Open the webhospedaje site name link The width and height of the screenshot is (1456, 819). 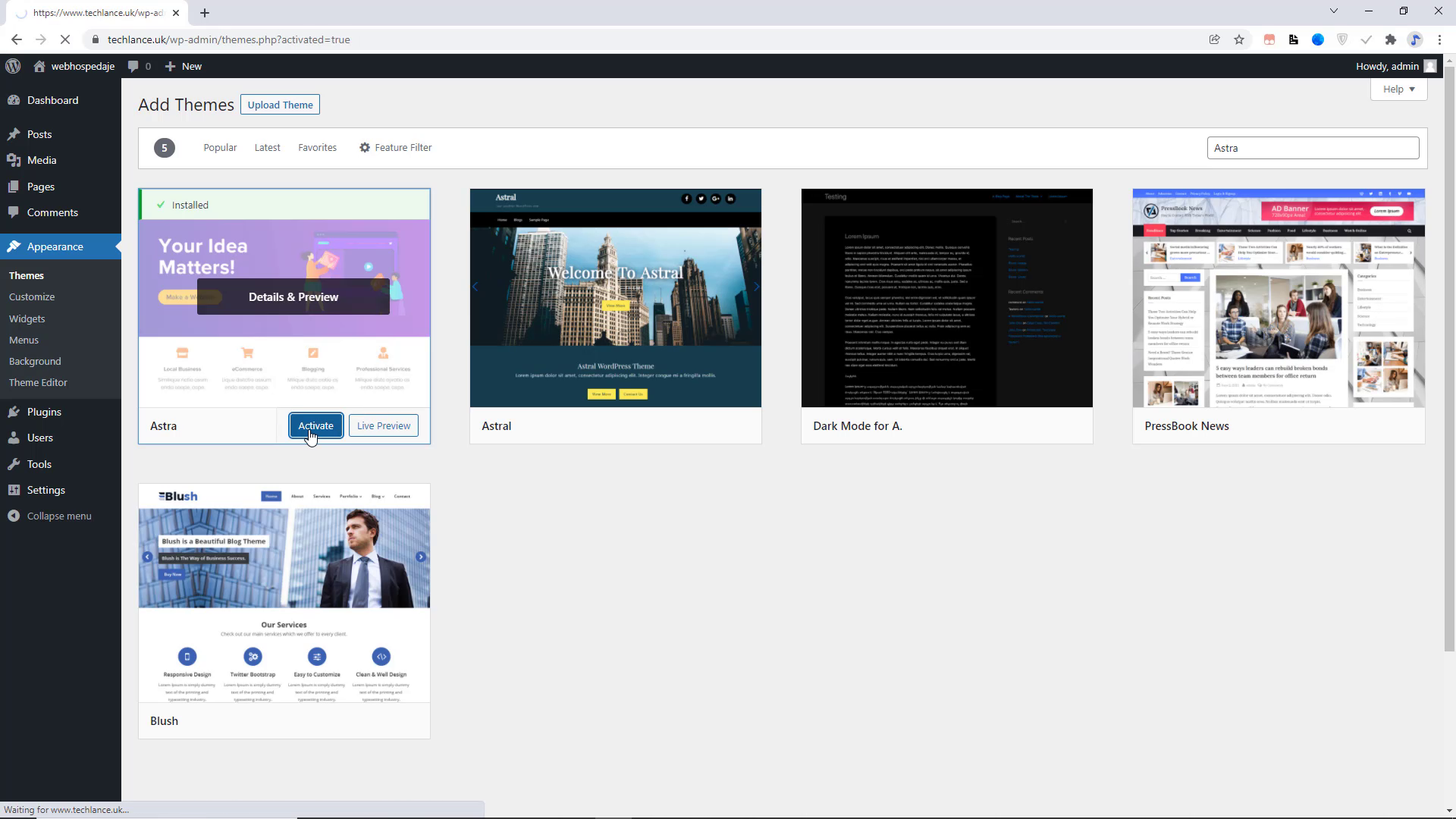coord(83,66)
